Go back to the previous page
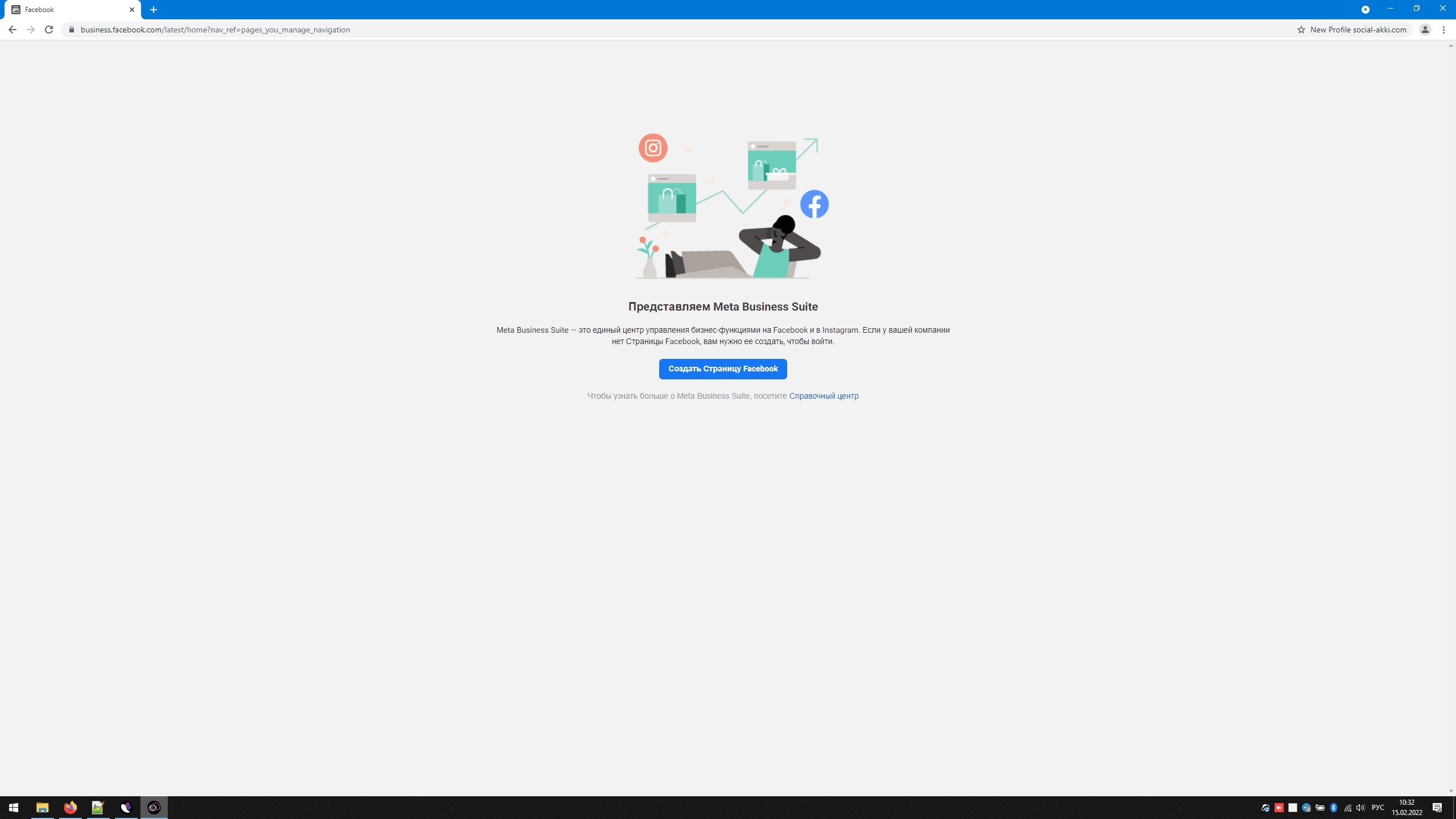This screenshot has height=819, width=1456. click(12, 30)
